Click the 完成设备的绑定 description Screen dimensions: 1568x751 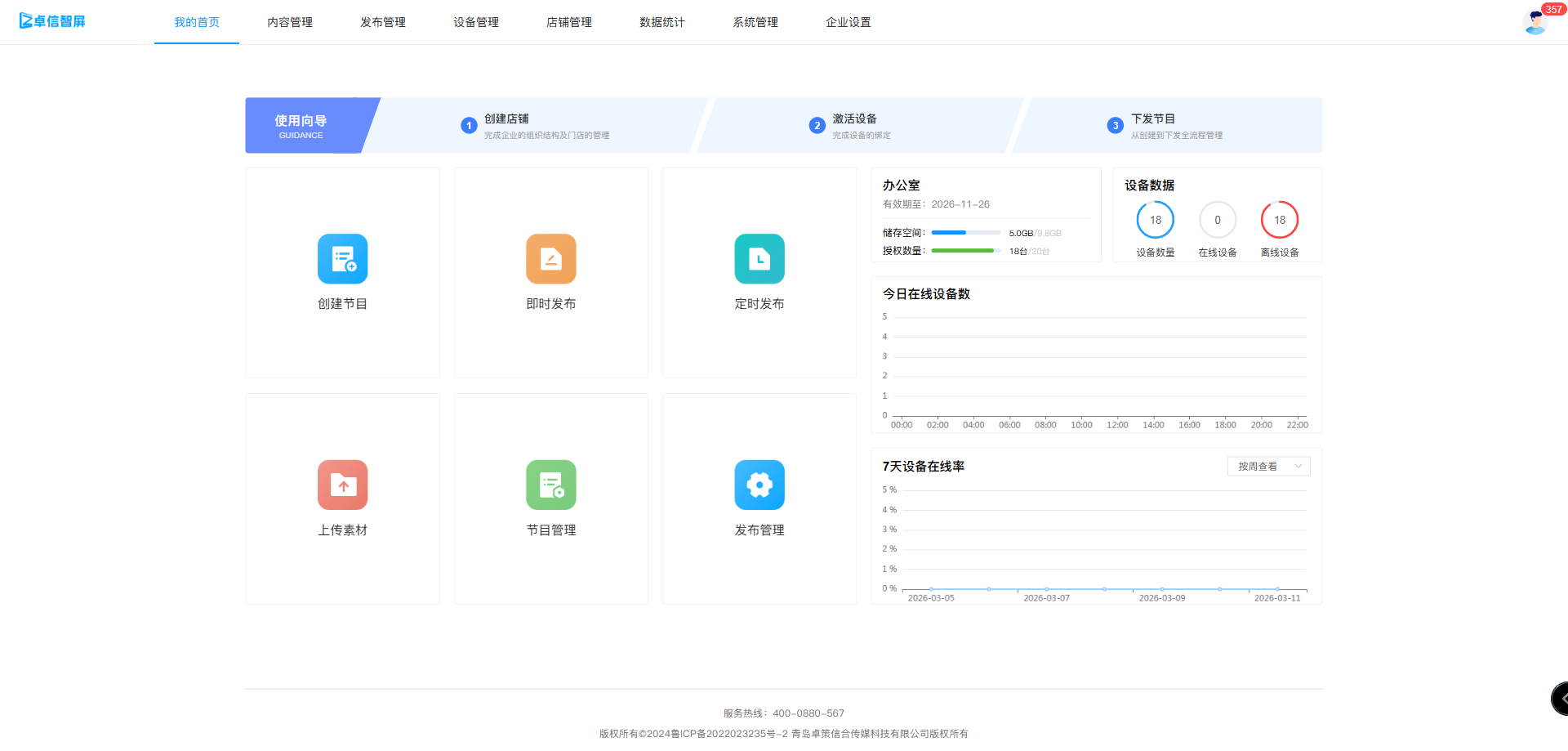pyautogui.click(x=862, y=136)
